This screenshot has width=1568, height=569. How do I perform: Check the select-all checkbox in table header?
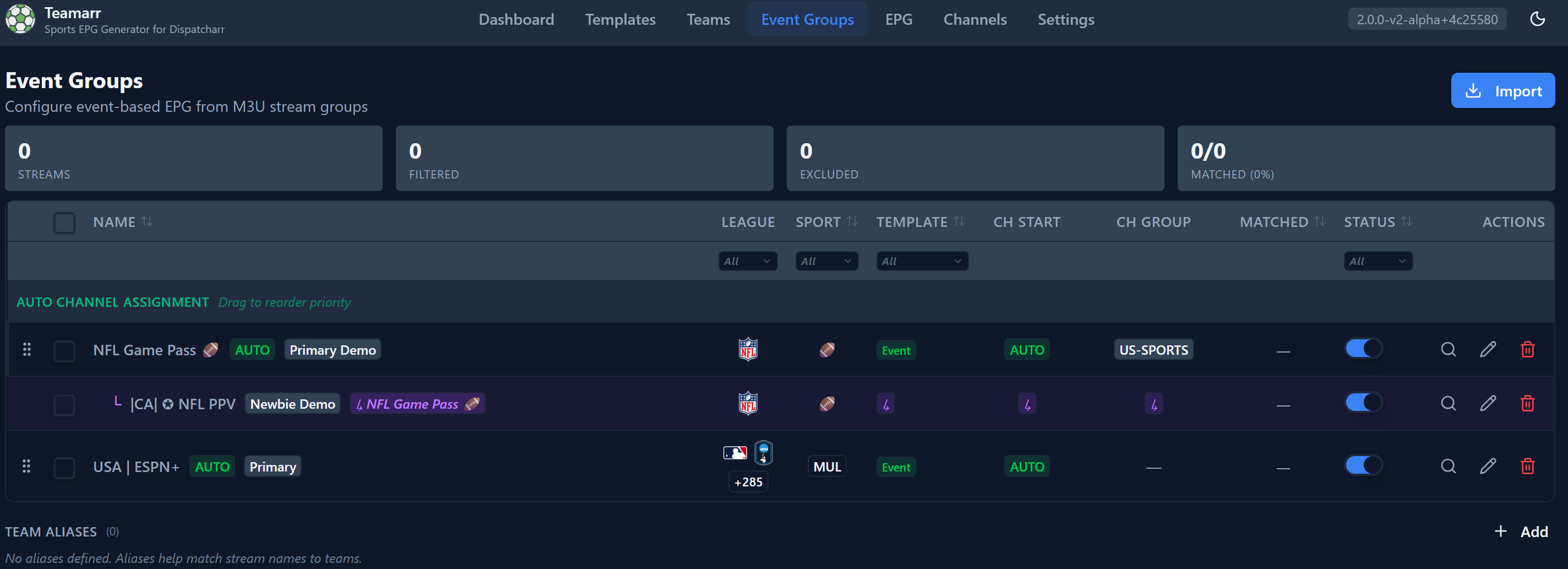click(x=64, y=223)
